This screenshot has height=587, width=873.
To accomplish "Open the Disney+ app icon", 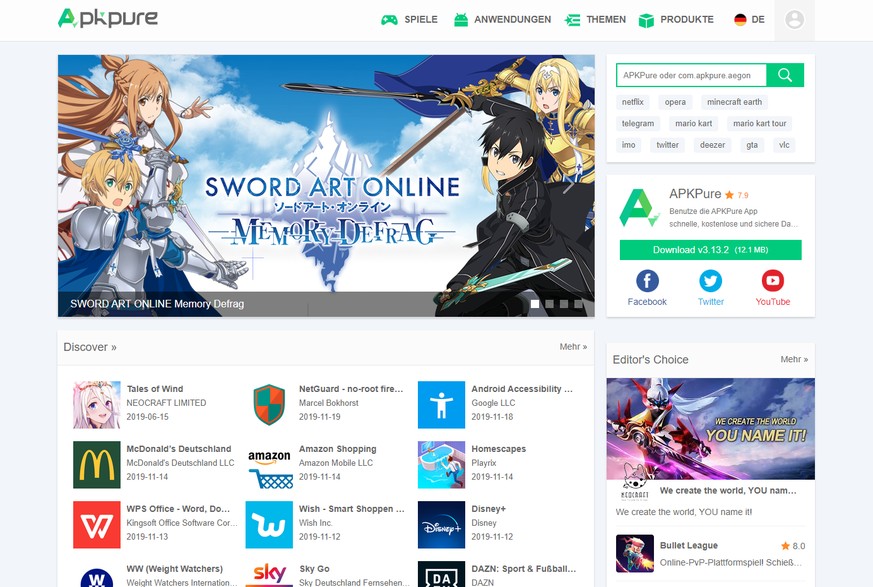I will 442,525.
